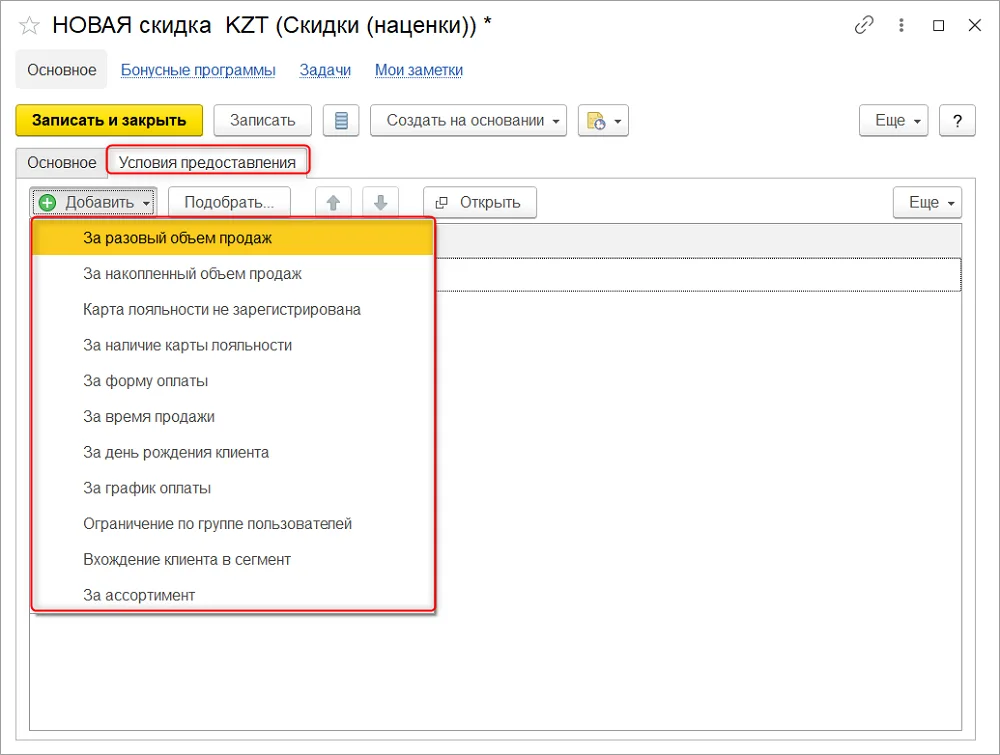
Task: Open the document reports icon dropdown
Action: point(603,121)
